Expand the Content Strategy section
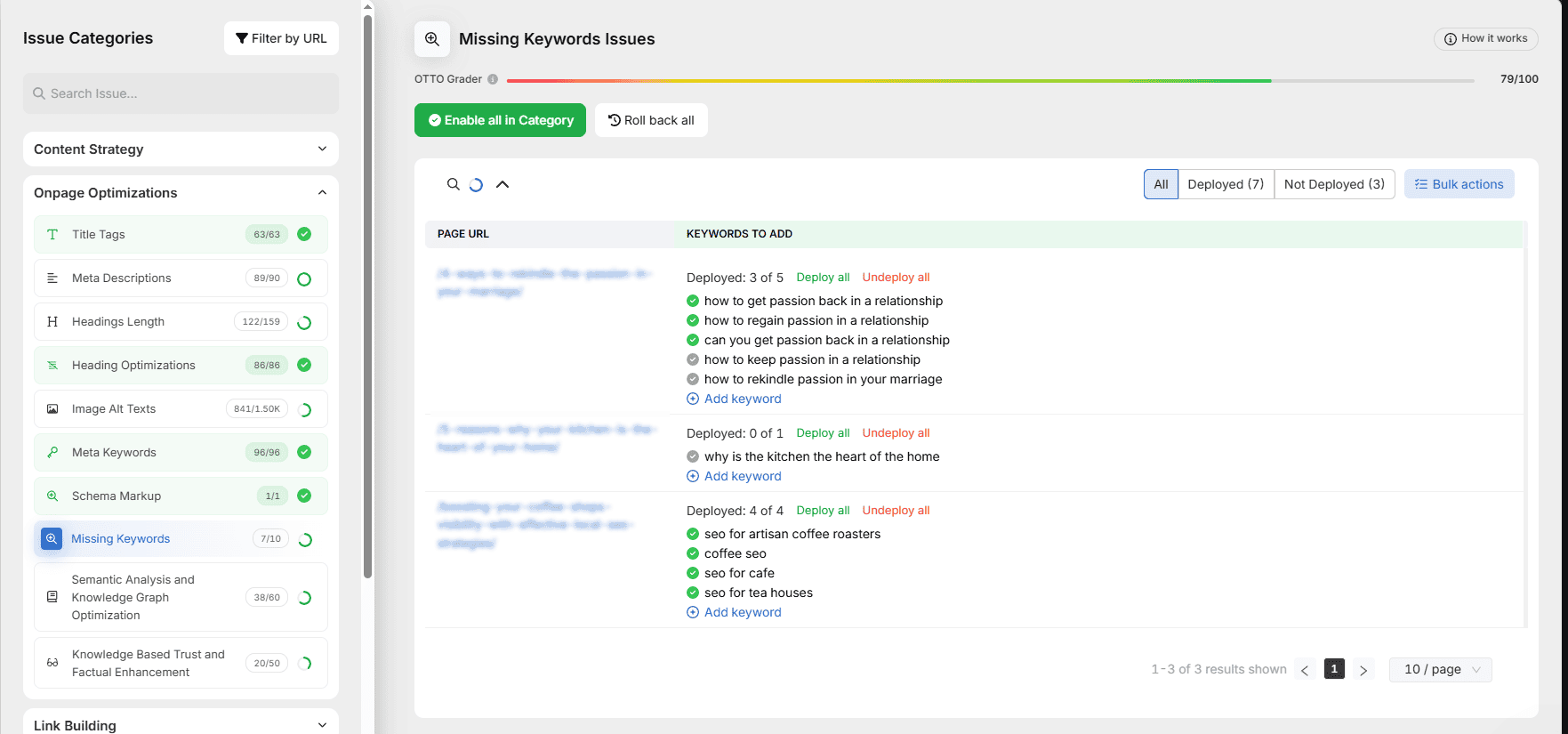Screen dimensions: 1568x734 click(181, 149)
